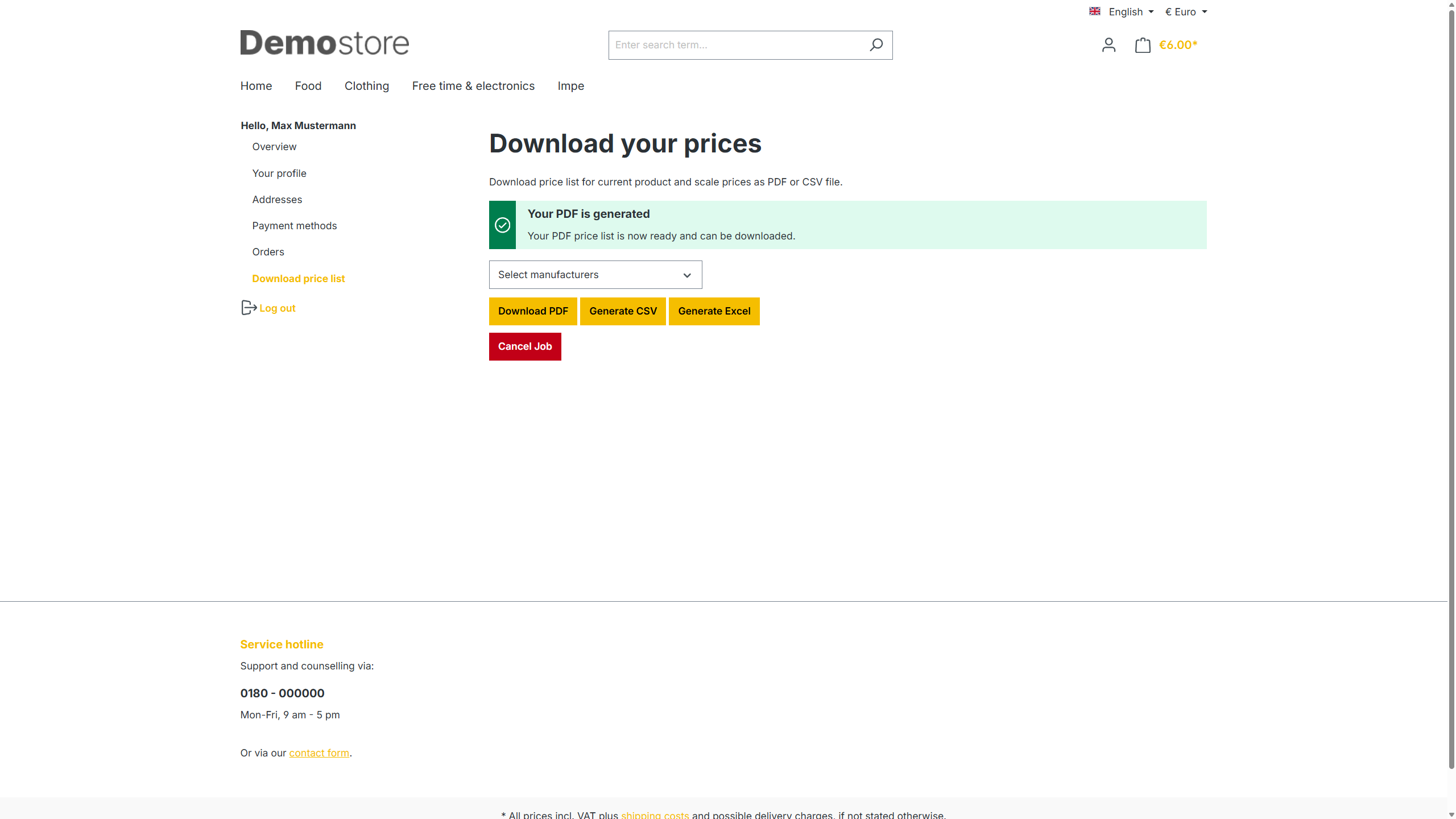Open the account Overview page
The width and height of the screenshot is (1456, 819).
pos(274,147)
